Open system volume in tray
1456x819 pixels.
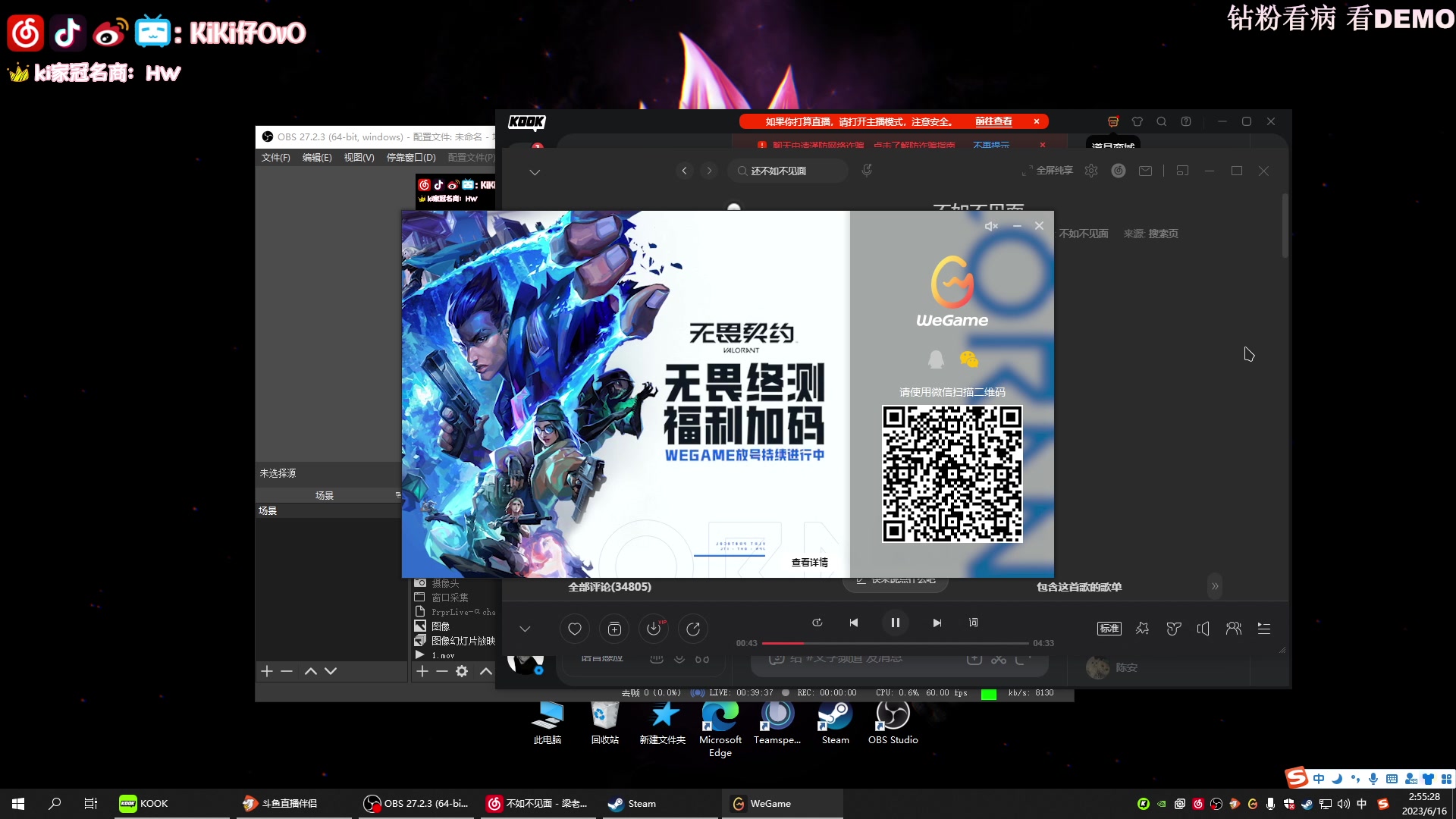coord(1344,804)
